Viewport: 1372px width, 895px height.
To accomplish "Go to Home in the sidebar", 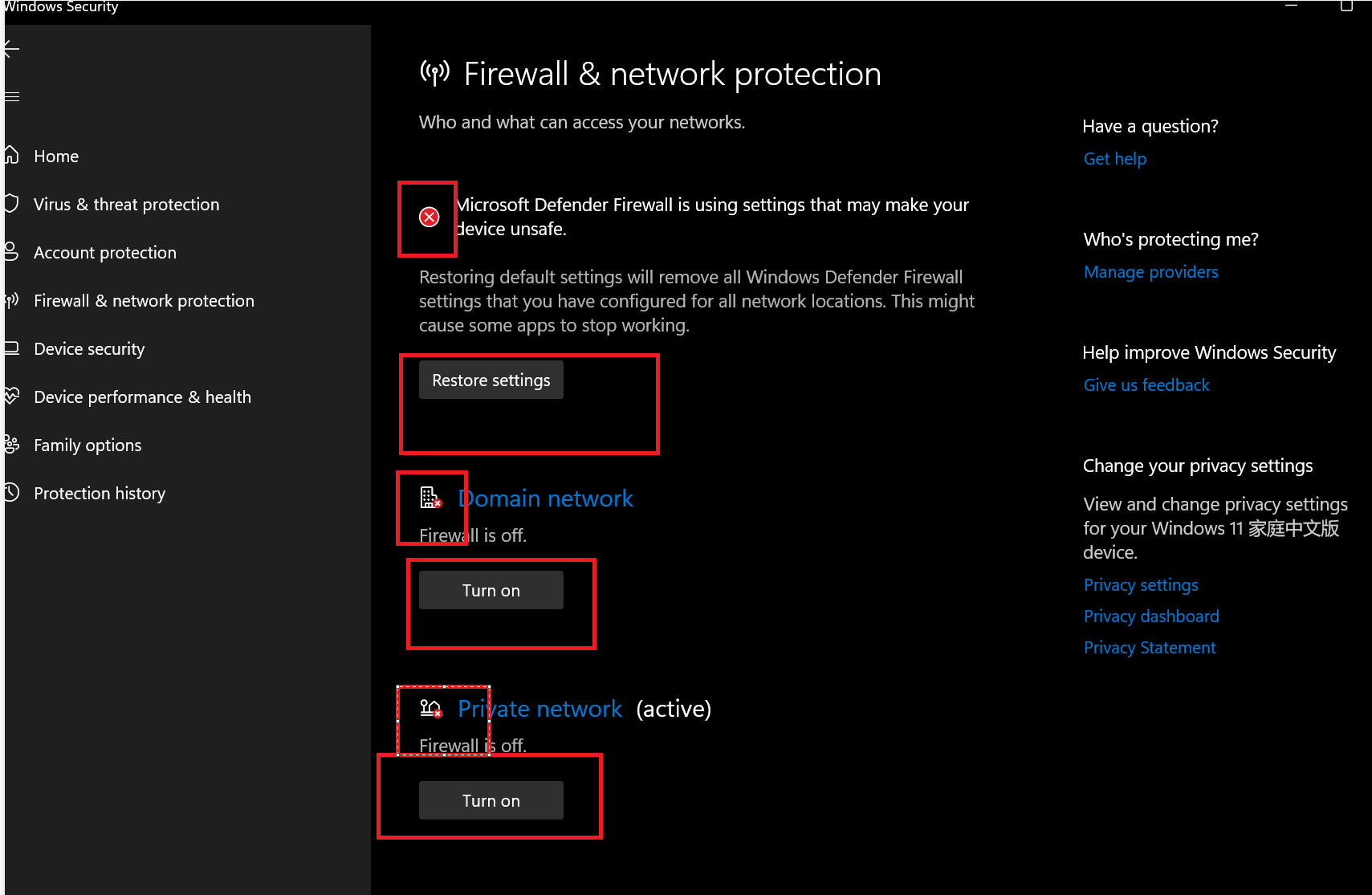I will (x=56, y=157).
